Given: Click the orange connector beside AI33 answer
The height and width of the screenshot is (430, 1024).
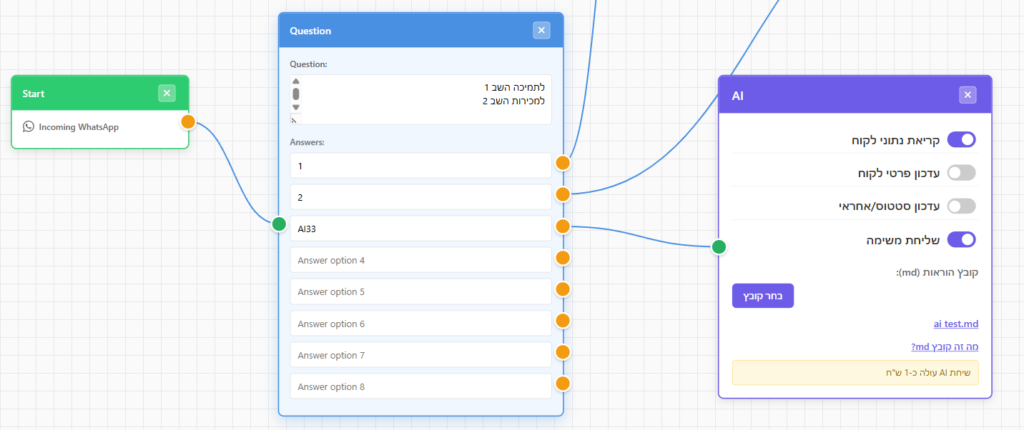Looking at the screenshot, I should pyautogui.click(x=562, y=226).
